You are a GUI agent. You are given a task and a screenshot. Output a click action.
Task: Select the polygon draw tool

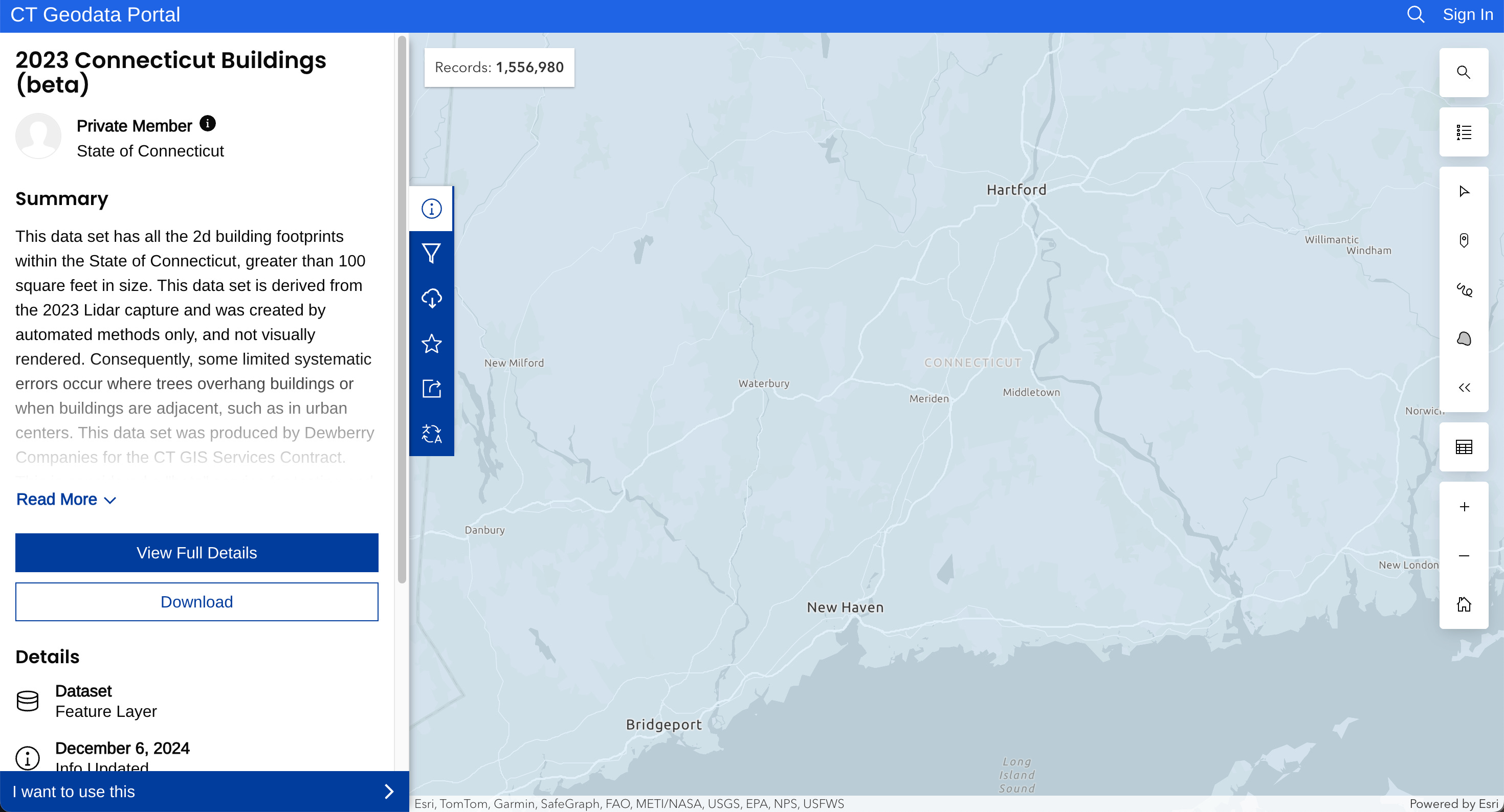(1463, 339)
